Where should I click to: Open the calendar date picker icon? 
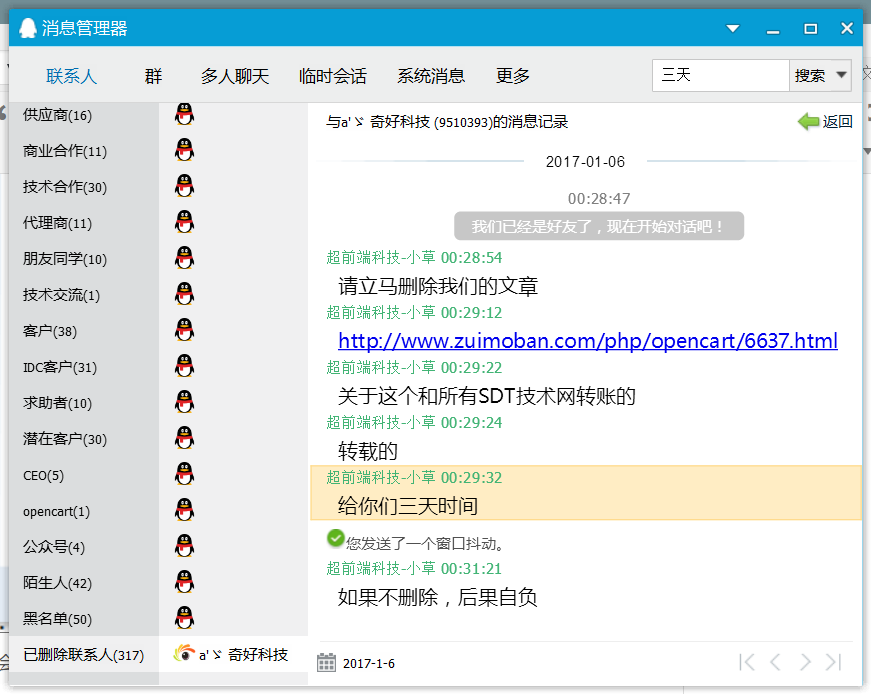[326, 663]
